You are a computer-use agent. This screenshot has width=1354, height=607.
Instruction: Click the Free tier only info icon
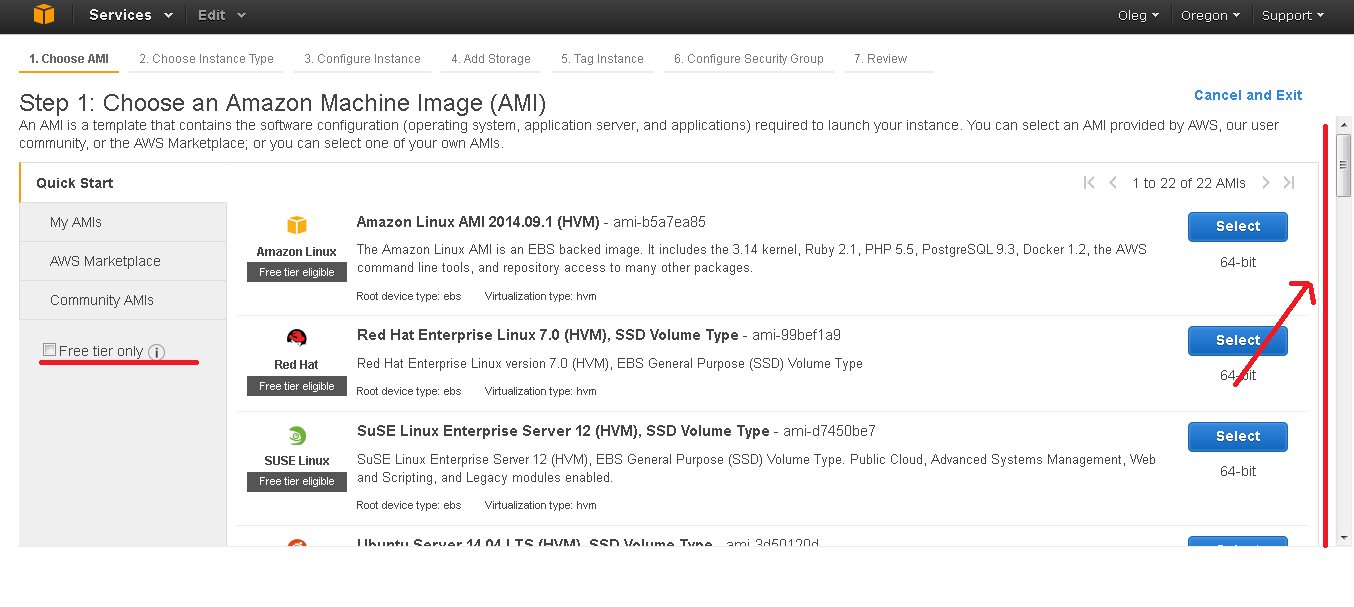point(156,352)
